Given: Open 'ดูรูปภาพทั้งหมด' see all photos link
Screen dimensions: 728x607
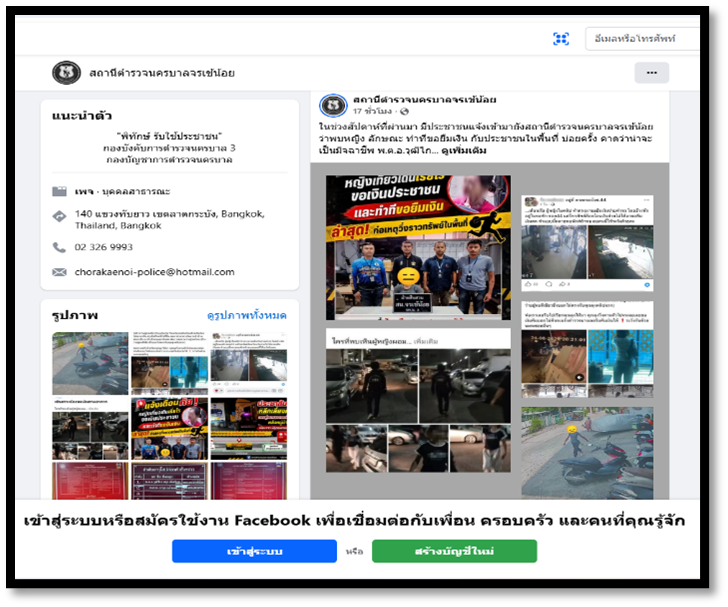Looking at the screenshot, I should (x=247, y=315).
